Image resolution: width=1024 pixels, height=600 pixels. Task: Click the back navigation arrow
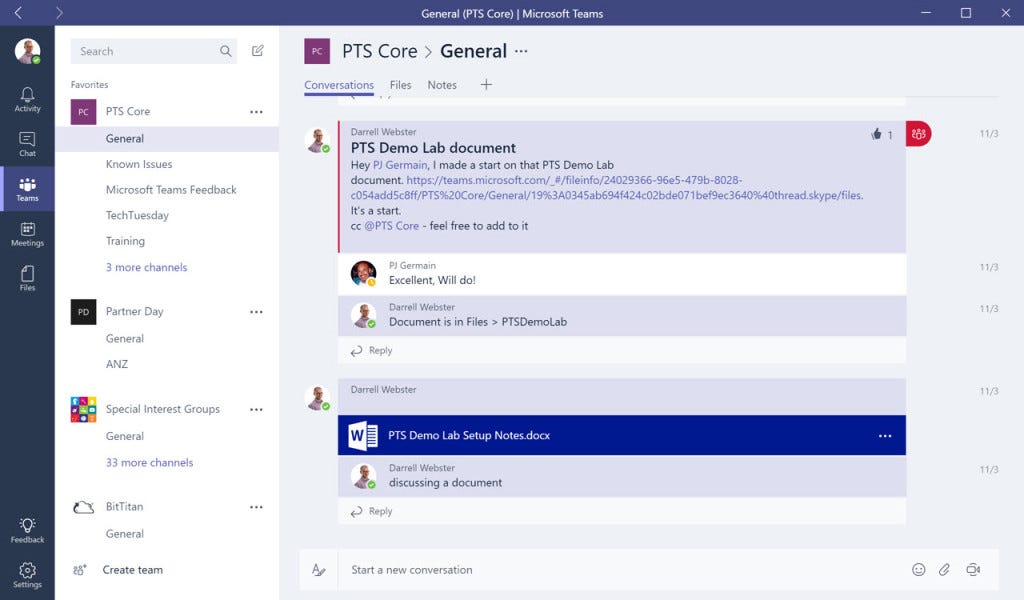point(18,12)
